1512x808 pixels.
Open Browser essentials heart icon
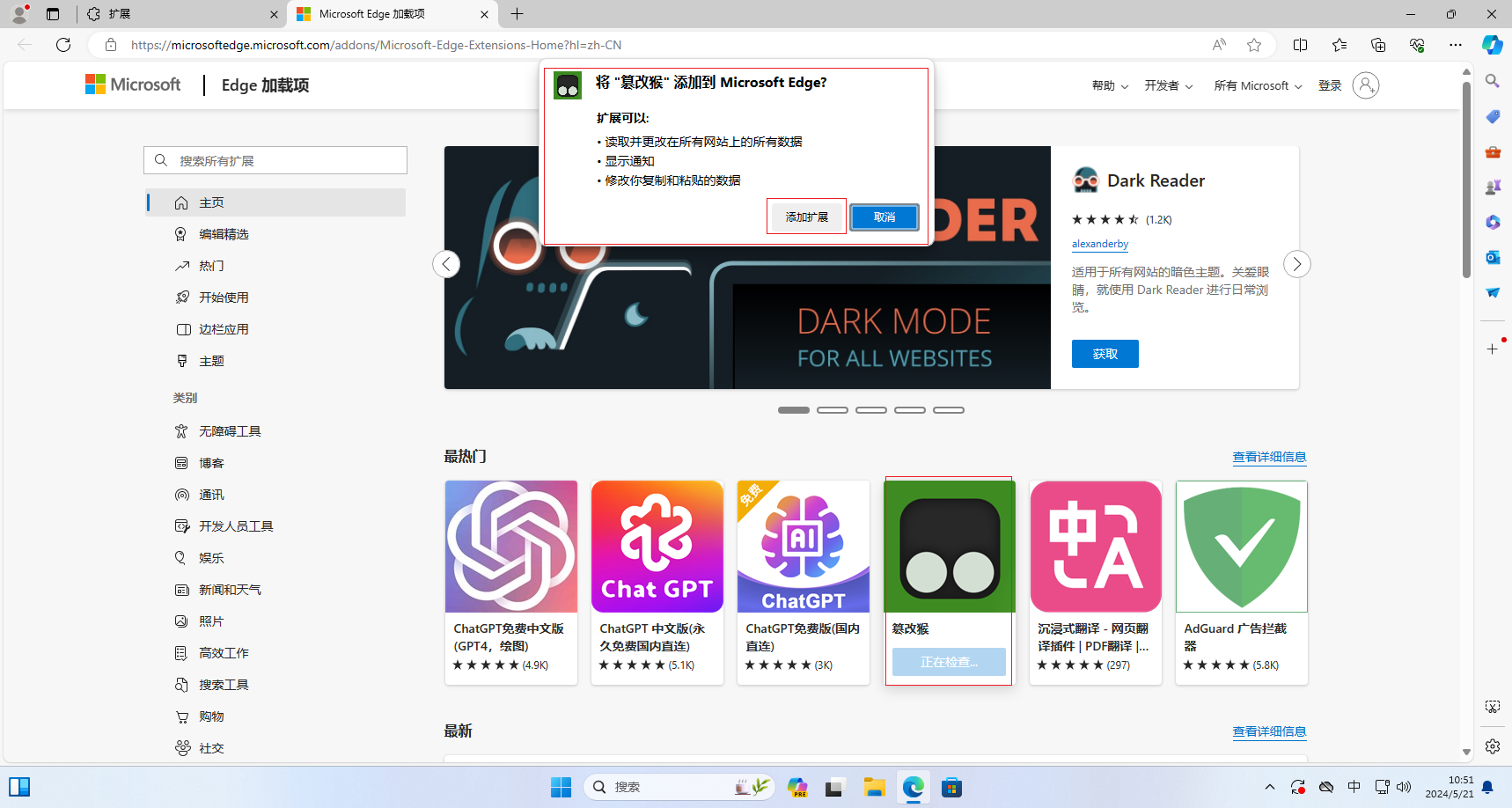click(x=1416, y=45)
